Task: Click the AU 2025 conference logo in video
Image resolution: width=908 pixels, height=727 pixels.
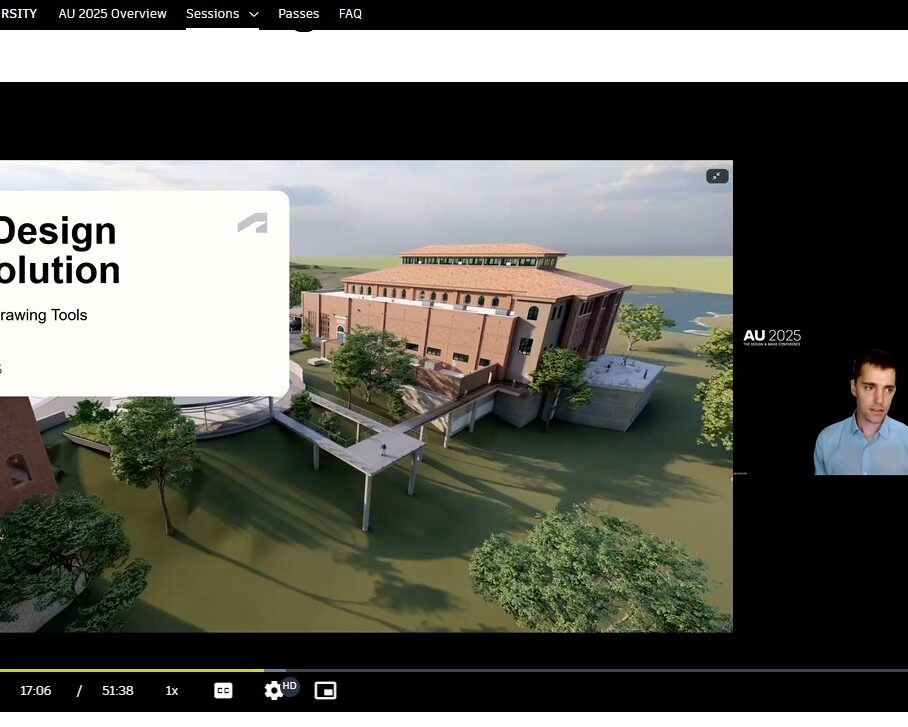Action: coord(772,338)
